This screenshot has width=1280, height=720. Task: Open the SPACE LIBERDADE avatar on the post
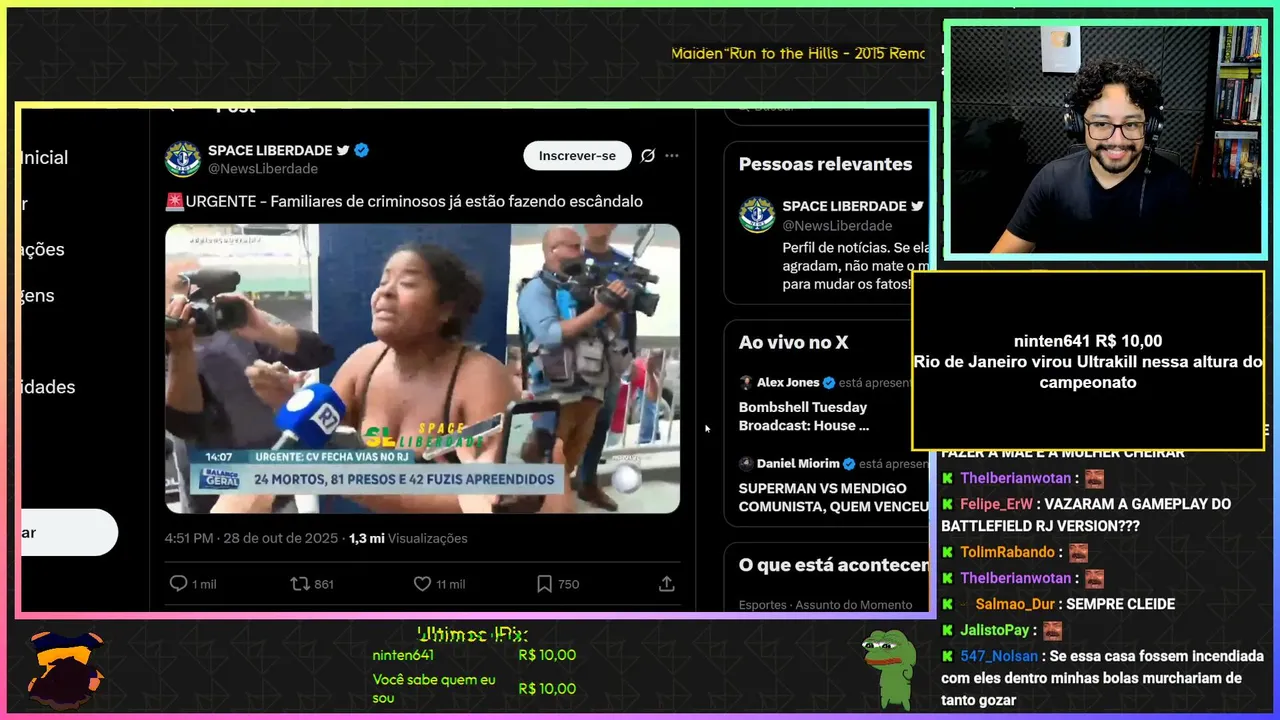click(183, 159)
